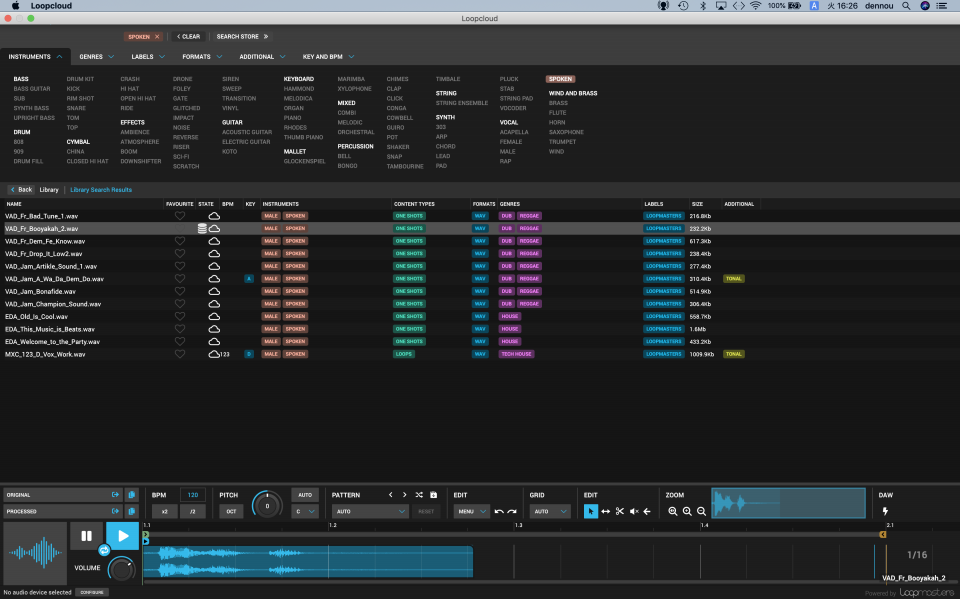
Task: Halve the BPM with /2 button
Action: coord(192,511)
